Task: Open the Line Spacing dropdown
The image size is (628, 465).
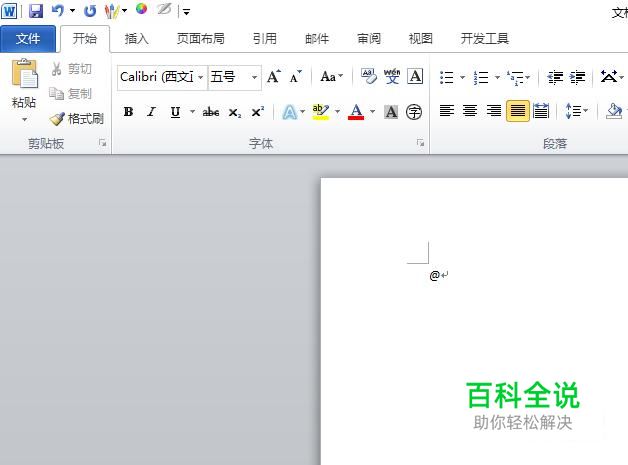Action: pyautogui.click(x=576, y=111)
